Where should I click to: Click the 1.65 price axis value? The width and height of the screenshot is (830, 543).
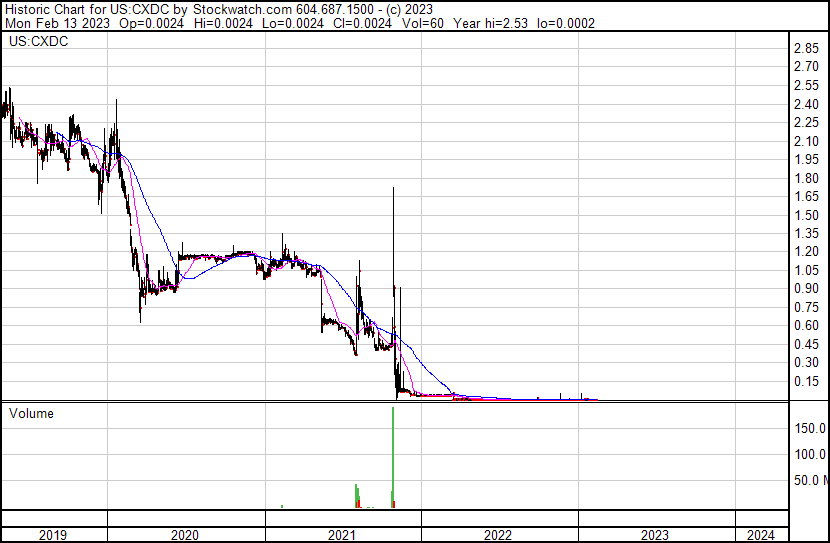[x=807, y=196]
